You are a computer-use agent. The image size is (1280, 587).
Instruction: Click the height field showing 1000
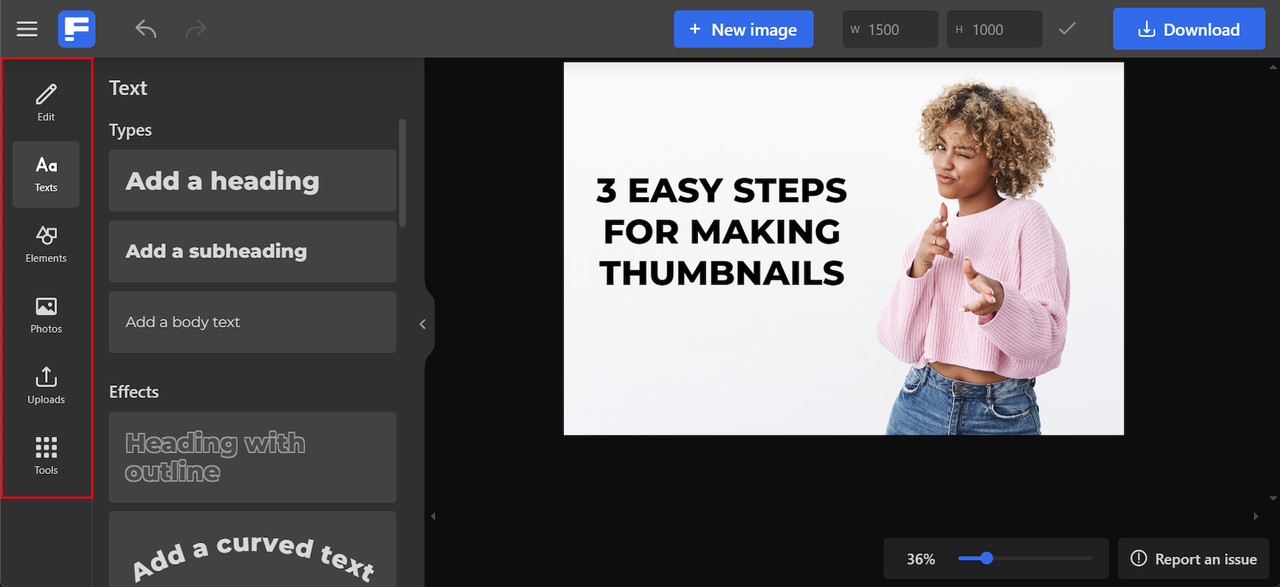995,29
